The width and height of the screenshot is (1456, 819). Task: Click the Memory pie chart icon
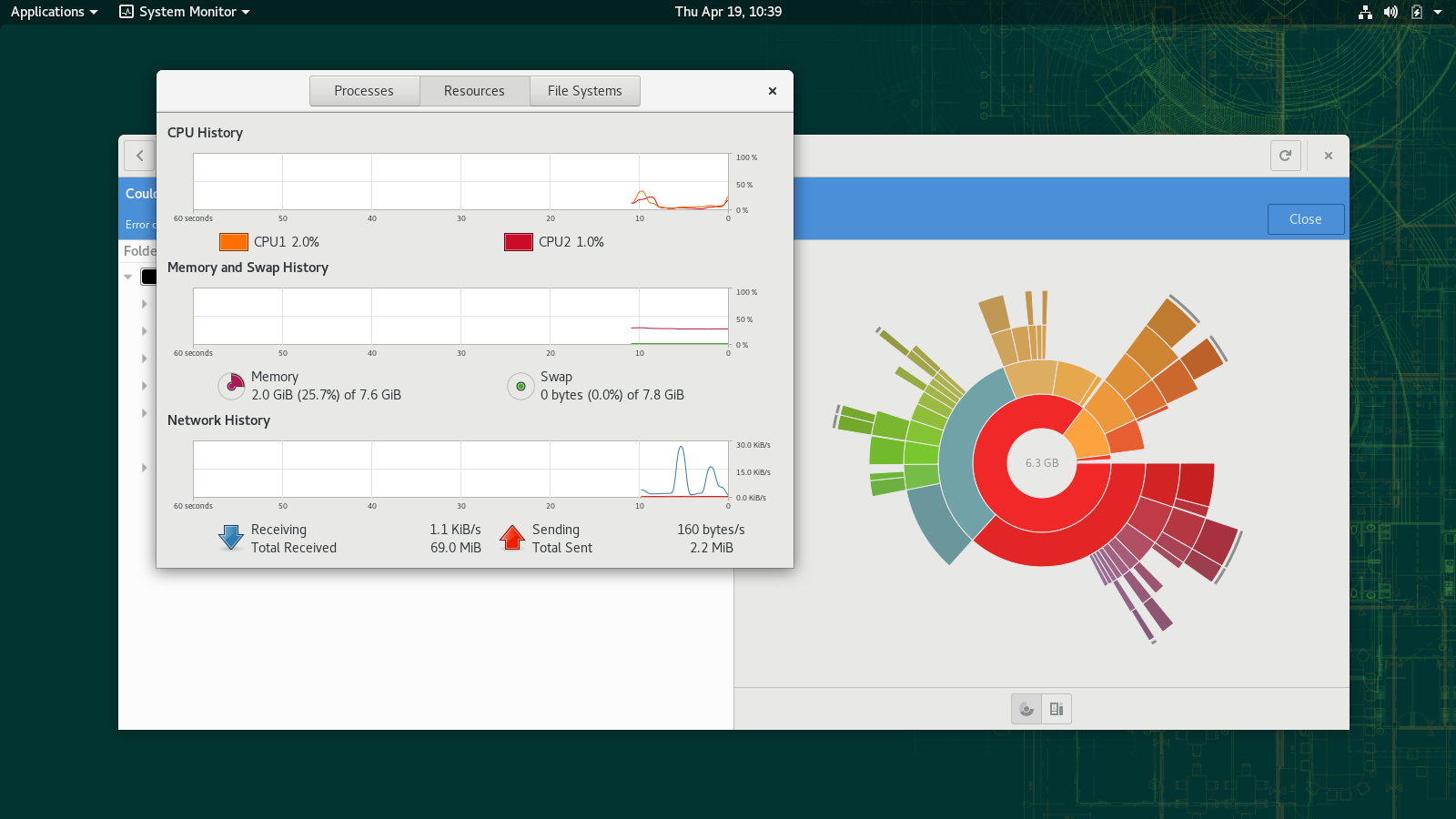(x=232, y=386)
